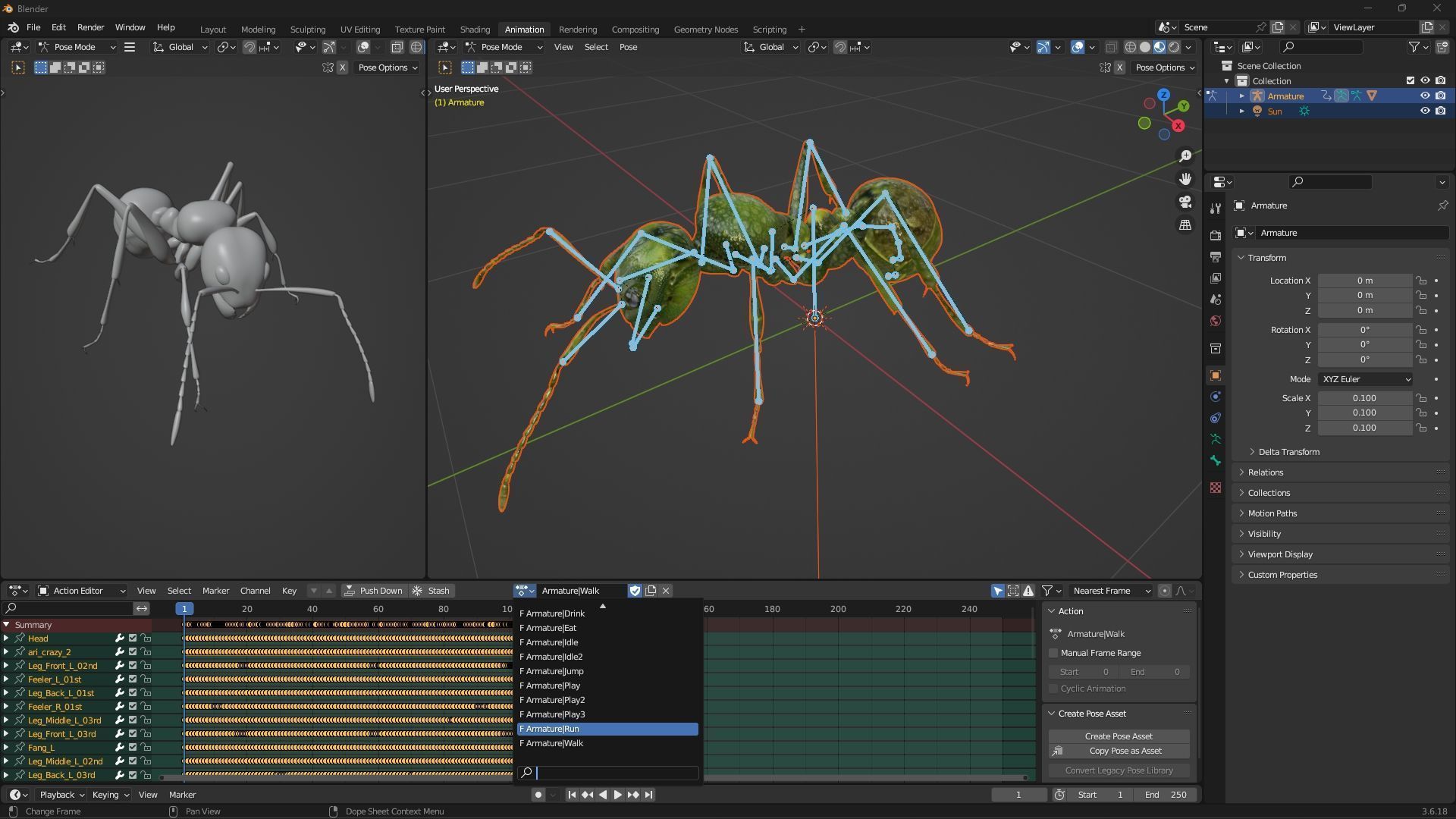The image size is (1456, 819).
Task: Expand the Relations panel
Action: pyautogui.click(x=1265, y=472)
